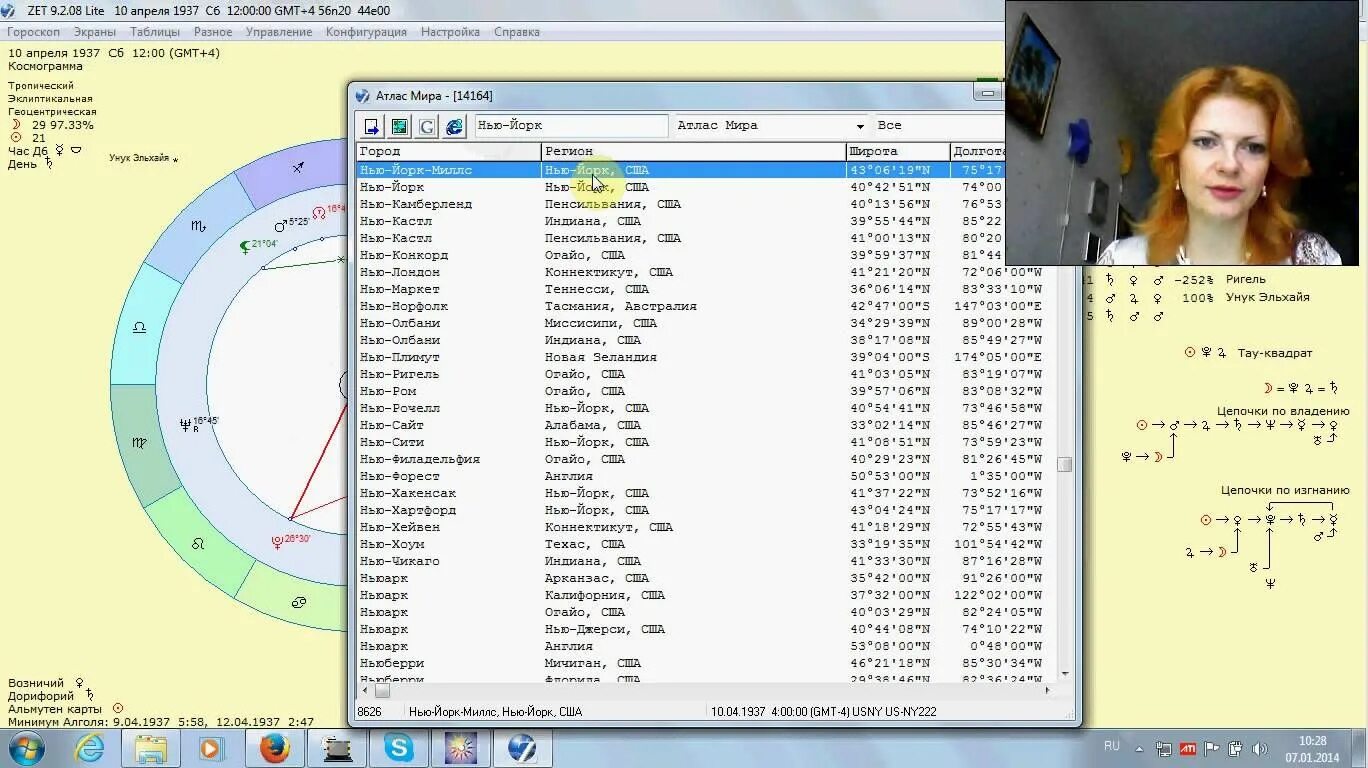Click the atlas scroll-down arrow
1368x768 pixels.
tap(1065, 674)
